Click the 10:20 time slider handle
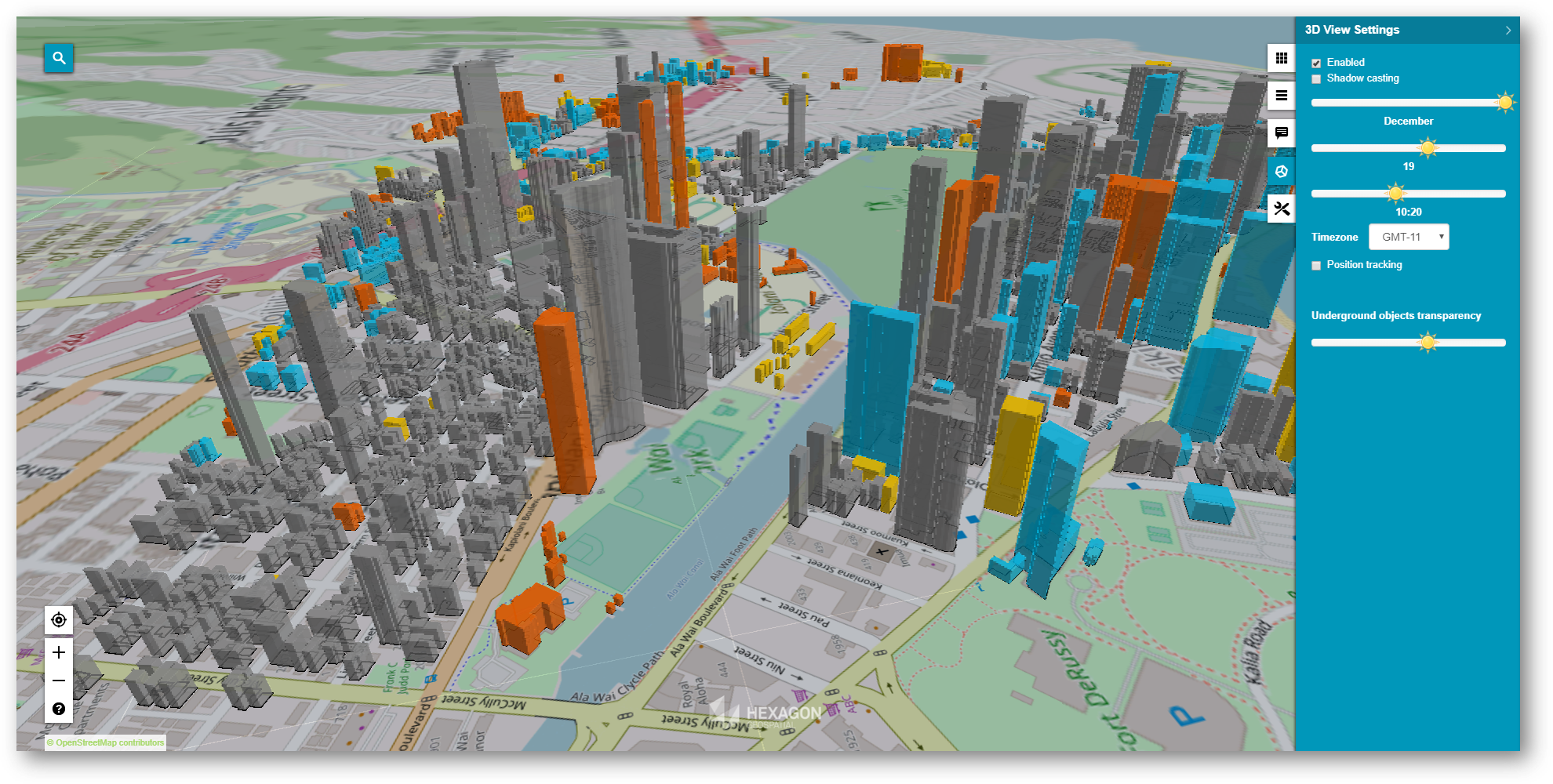This screenshot has width=1553, height=784. point(1395,194)
